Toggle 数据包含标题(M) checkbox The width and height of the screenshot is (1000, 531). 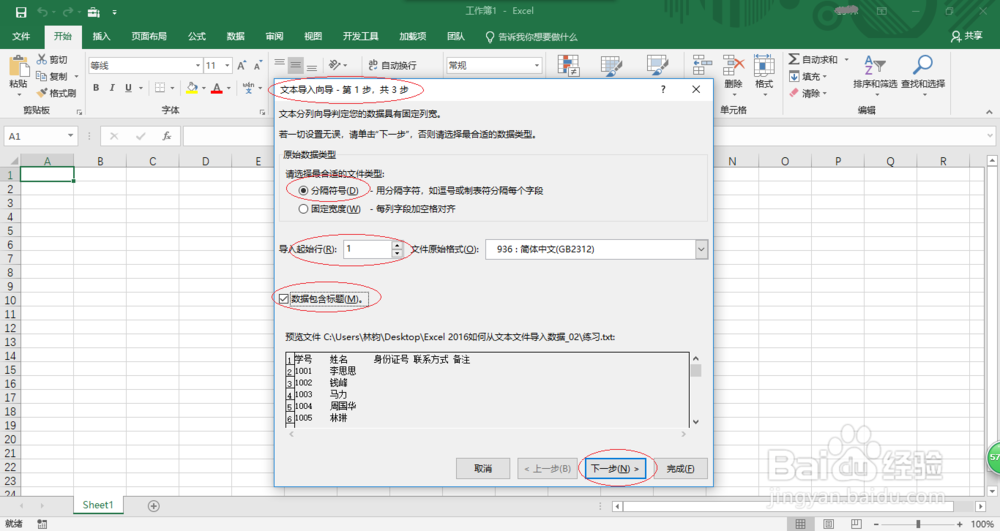[284, 299]
